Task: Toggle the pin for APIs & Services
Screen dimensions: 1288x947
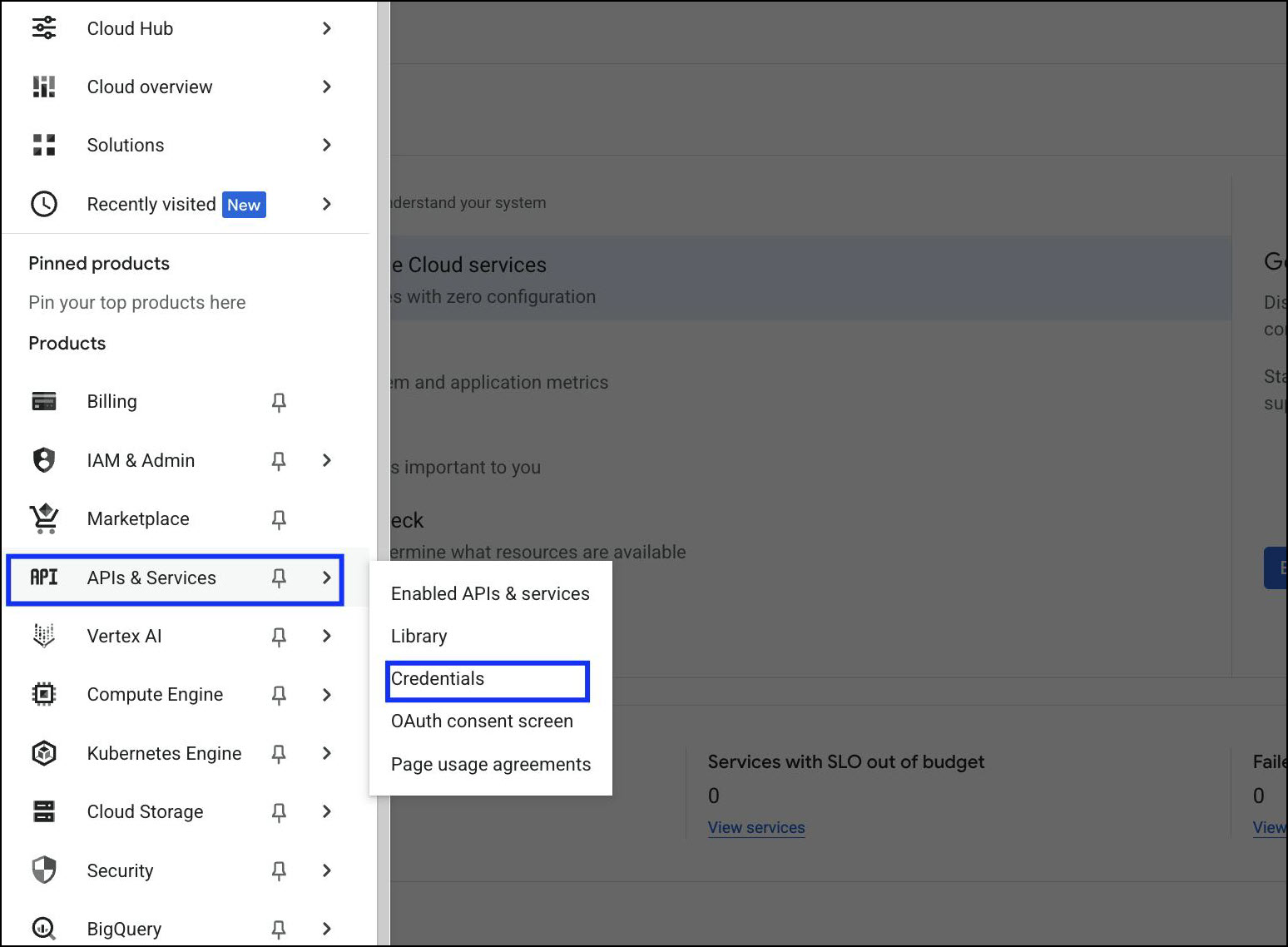Action: (279, 578)
